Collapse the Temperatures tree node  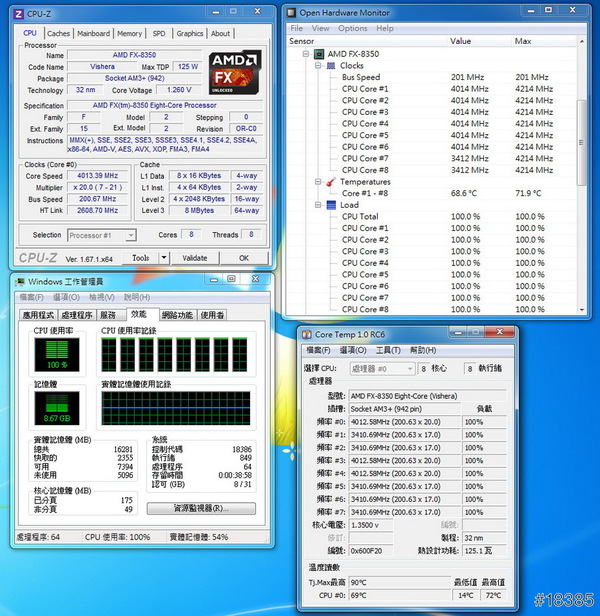tap(319, 182)
